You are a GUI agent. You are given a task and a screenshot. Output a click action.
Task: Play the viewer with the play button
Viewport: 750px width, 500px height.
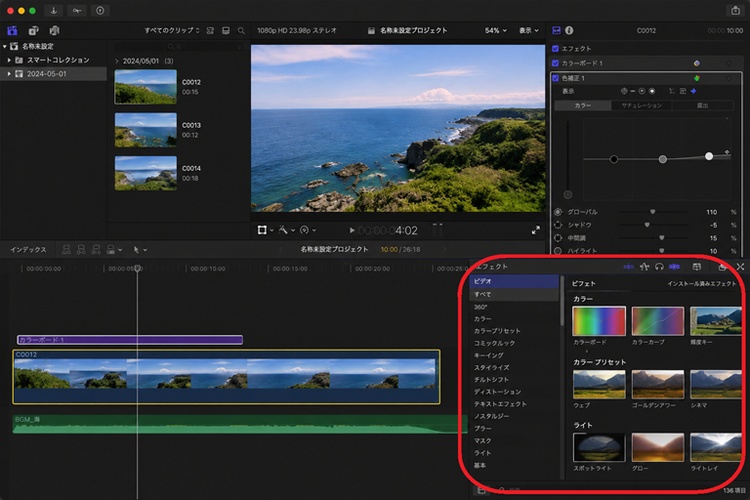[x=352, y=230]
